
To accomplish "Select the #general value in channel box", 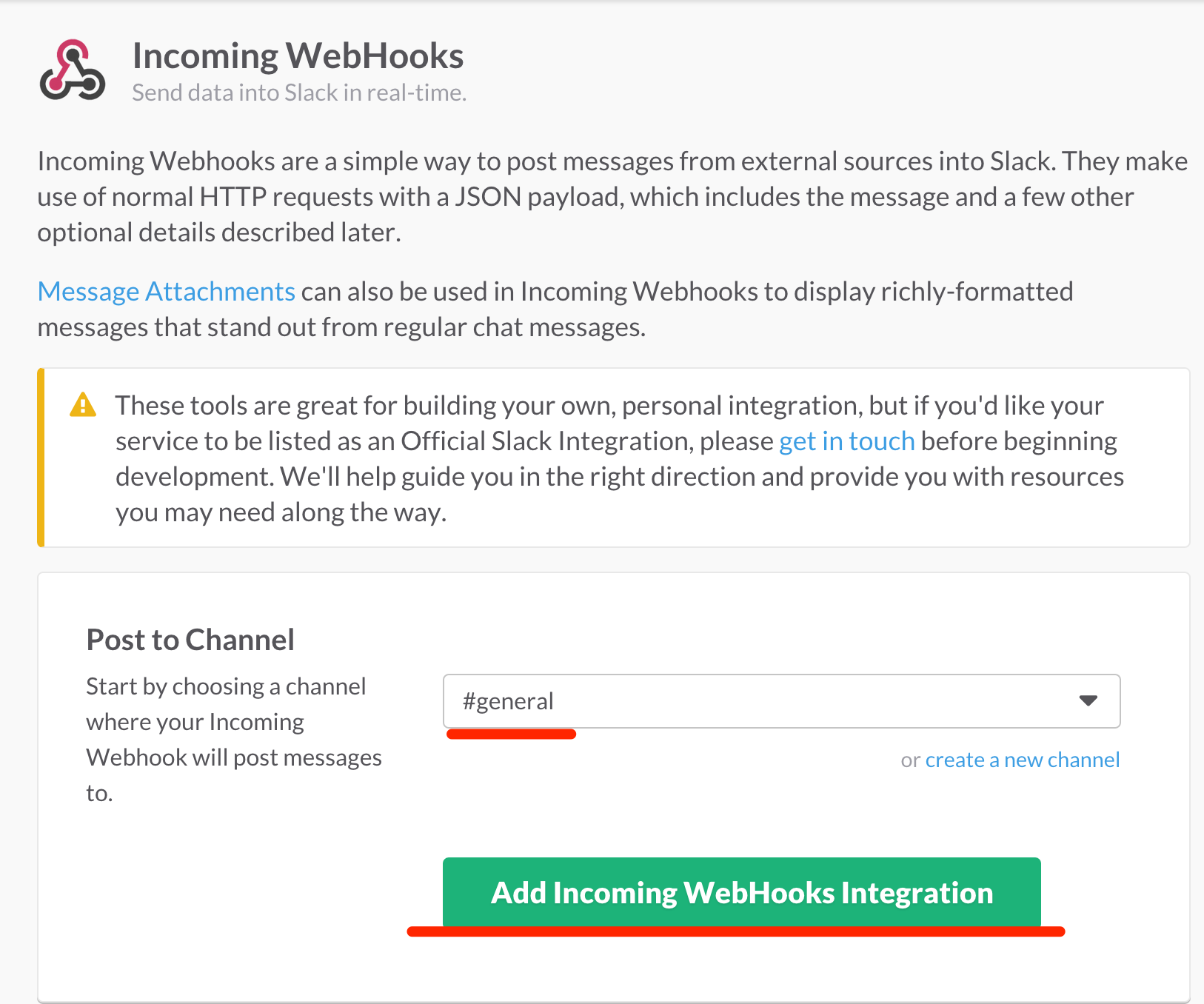I will point(508,701).
